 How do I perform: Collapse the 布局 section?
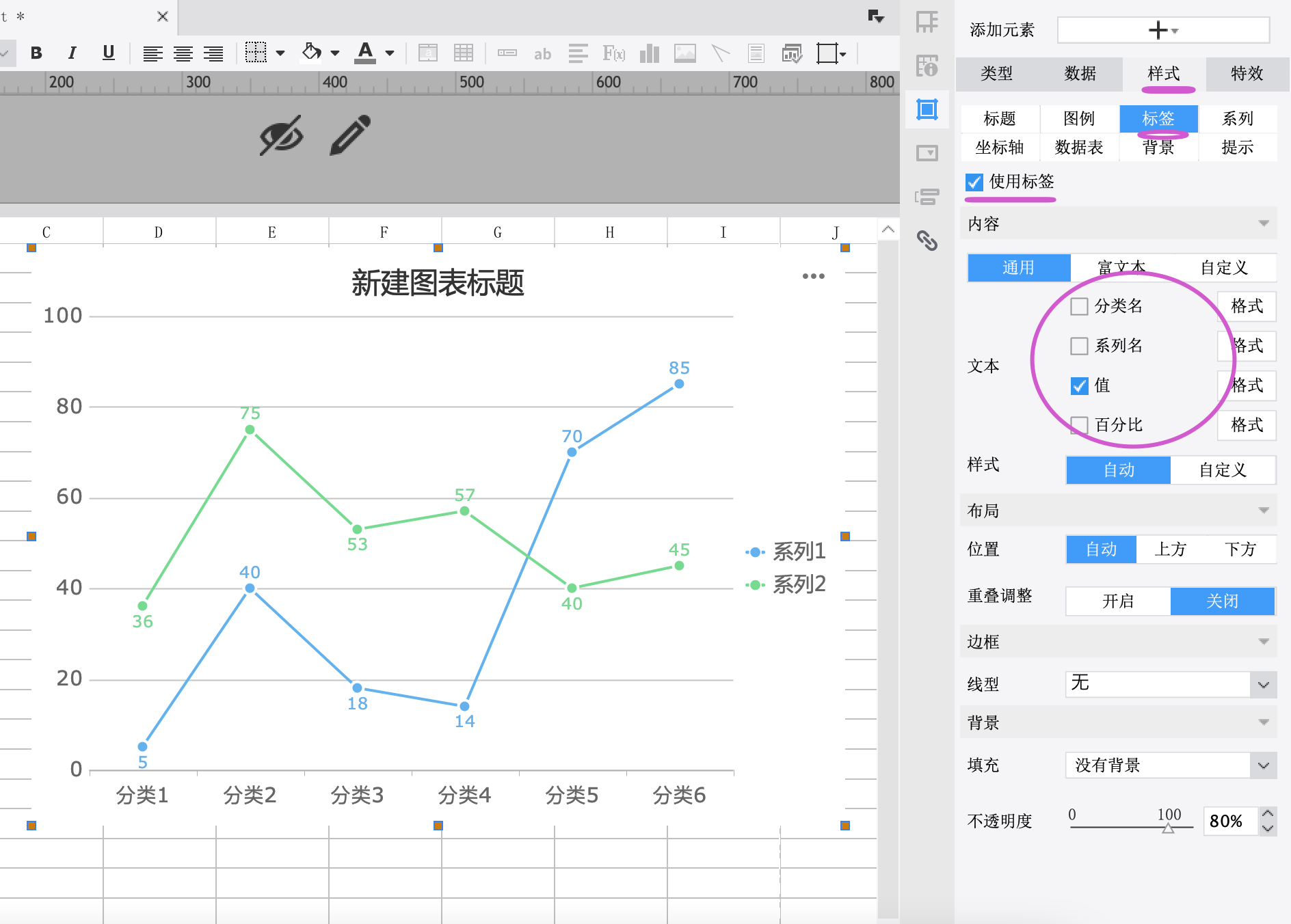(1119, 511)
